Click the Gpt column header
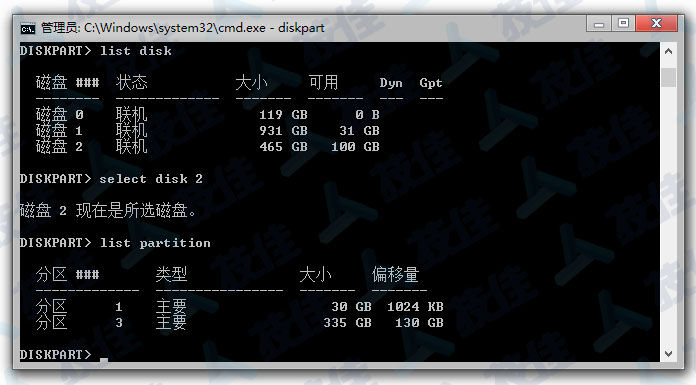696x385 pixels. tap(431, 83)
